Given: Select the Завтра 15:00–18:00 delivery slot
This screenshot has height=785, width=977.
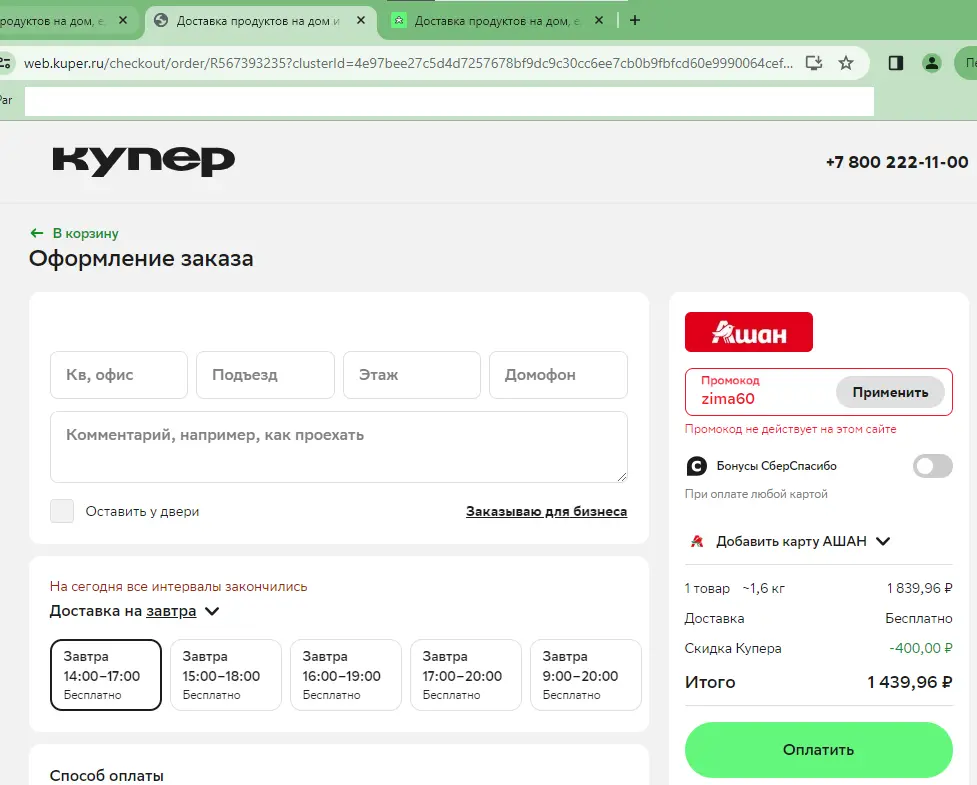Looking at the screenshot, I should [x=226, y=675].
